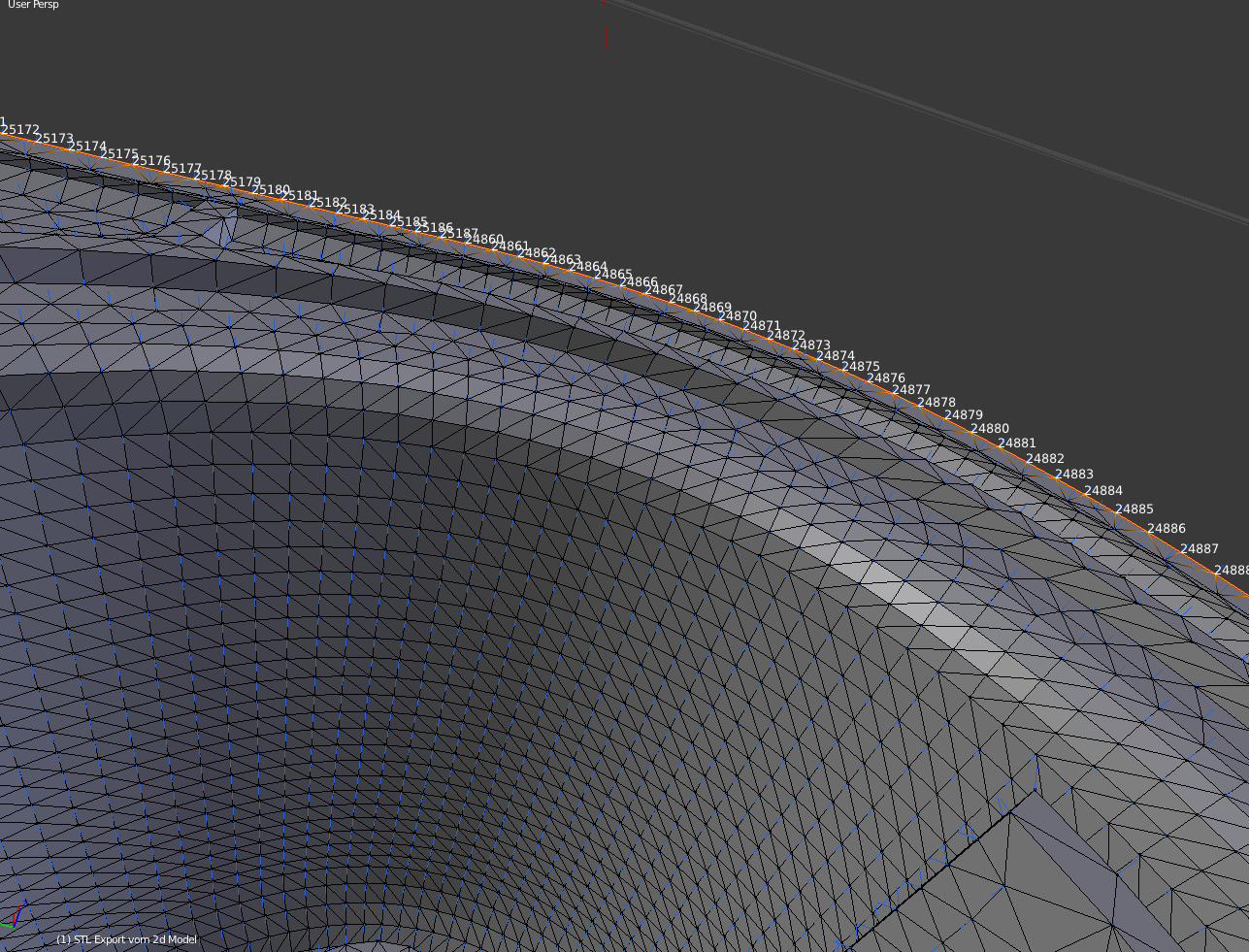Click vertex index label 24864
The height and width of the screenshot is (952, 1249).
(x=587, y=267)
